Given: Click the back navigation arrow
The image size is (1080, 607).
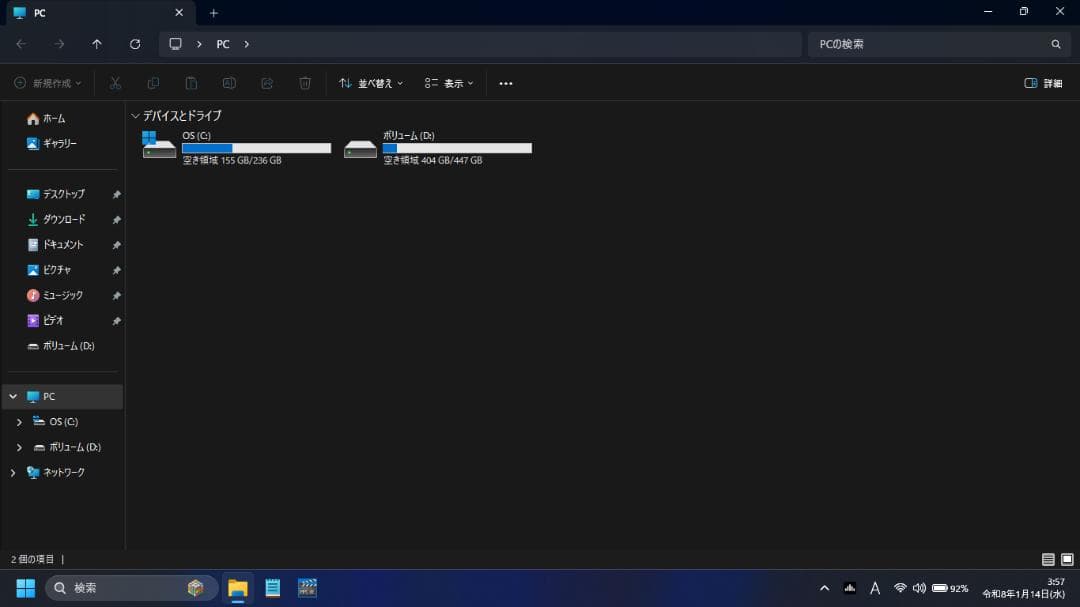Looking at the screenshot, I should (x=20, y=44).
